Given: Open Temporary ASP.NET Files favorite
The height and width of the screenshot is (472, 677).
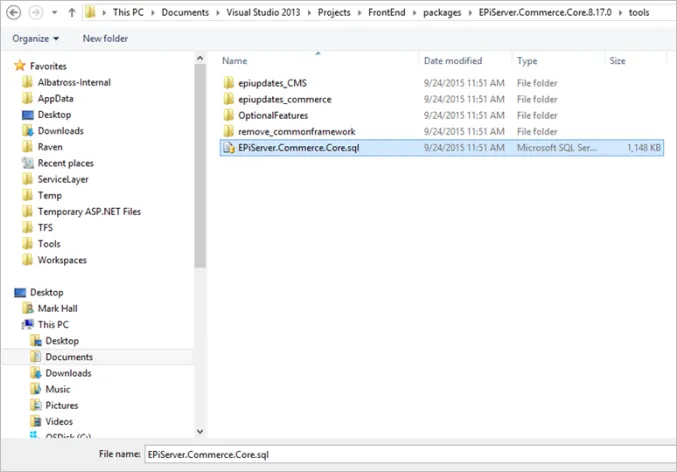Looking at the screenshot, I should (89, 211).
